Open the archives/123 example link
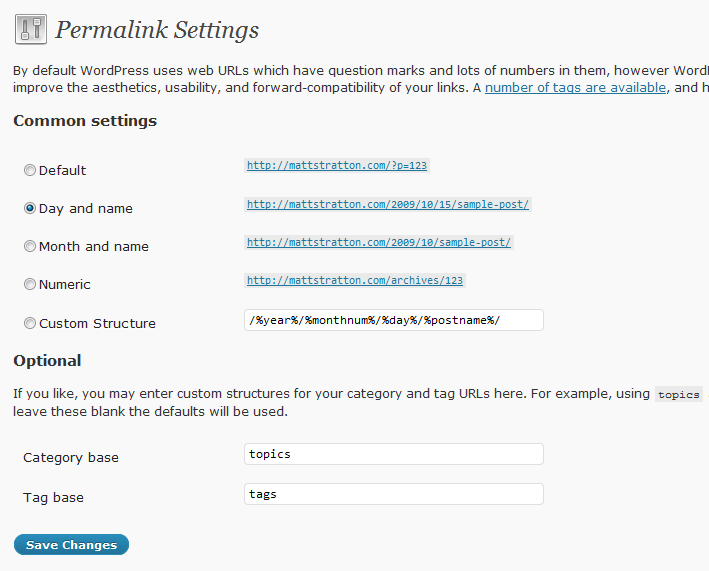The height and width of the screenshot is (571, 709). point(355,280)
